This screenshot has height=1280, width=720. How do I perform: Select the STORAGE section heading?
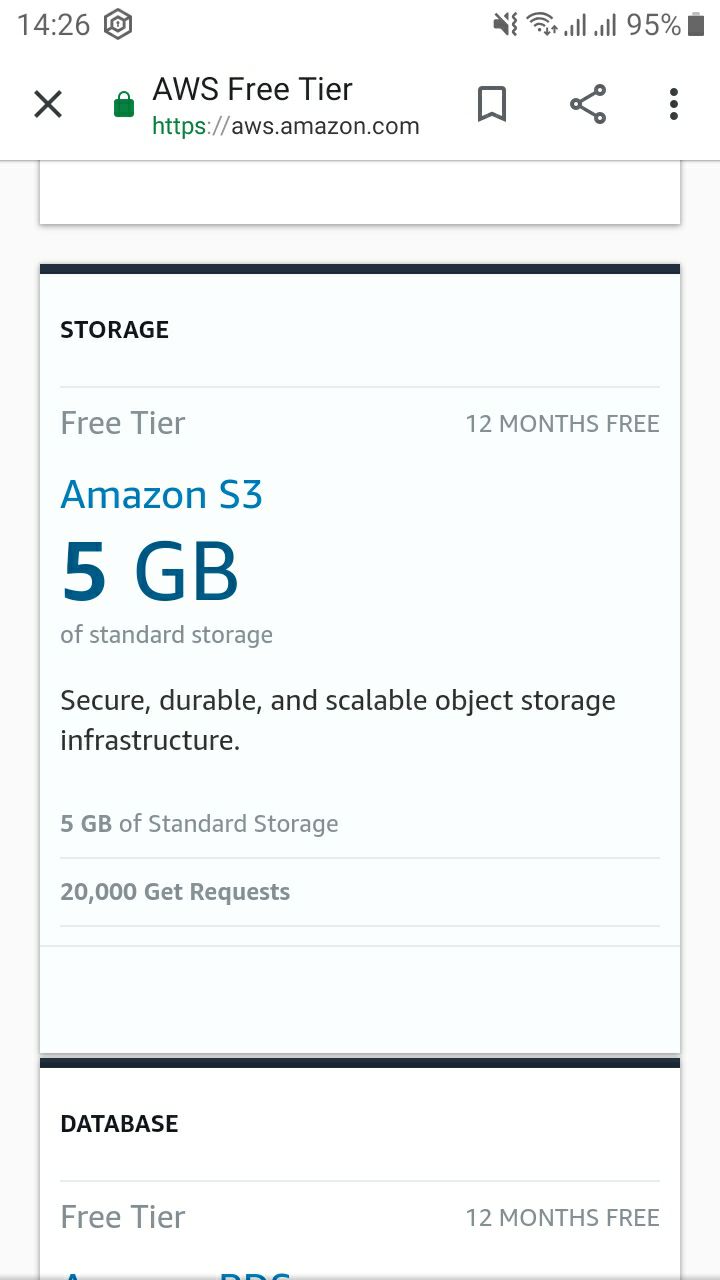coord(115,330)
